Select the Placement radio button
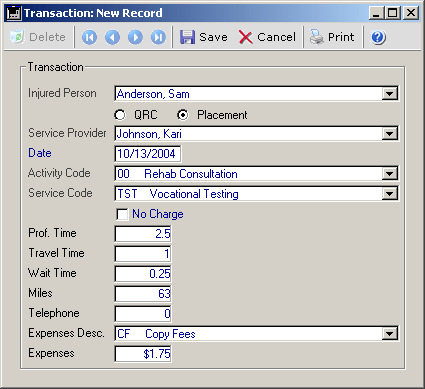The image size is (425, 389). click(x=182, y=115)
